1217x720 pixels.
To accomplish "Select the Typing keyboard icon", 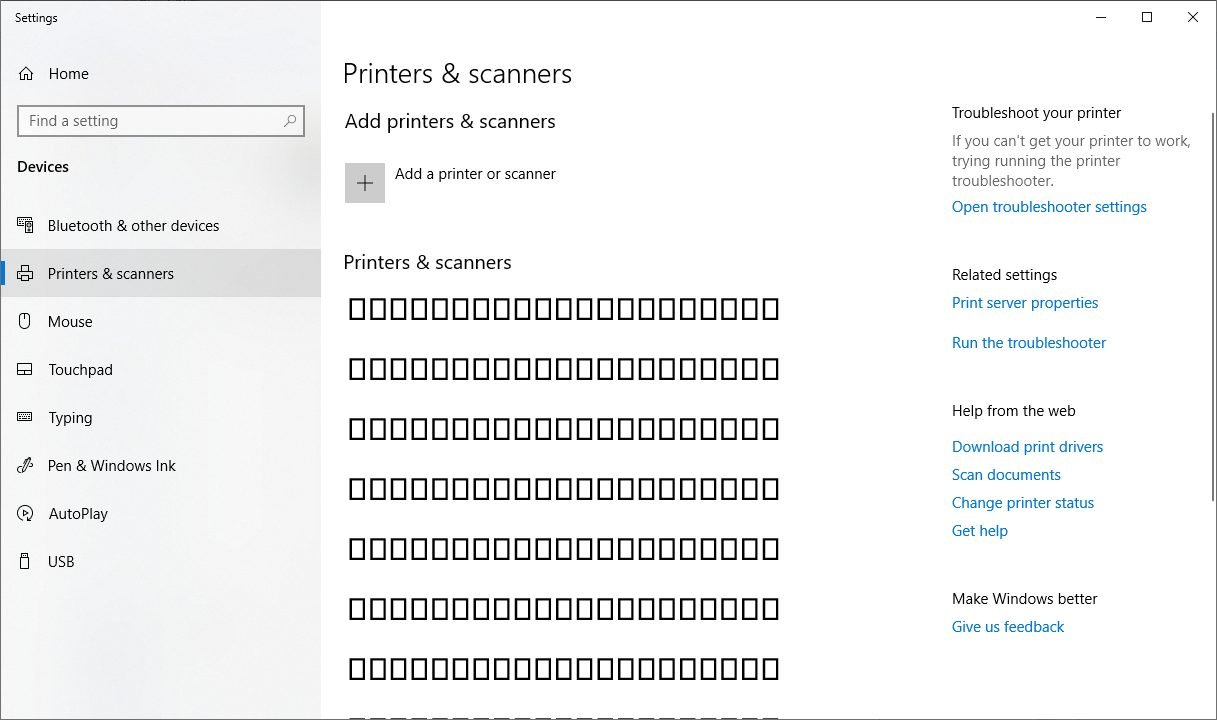I will coord(26,418).
